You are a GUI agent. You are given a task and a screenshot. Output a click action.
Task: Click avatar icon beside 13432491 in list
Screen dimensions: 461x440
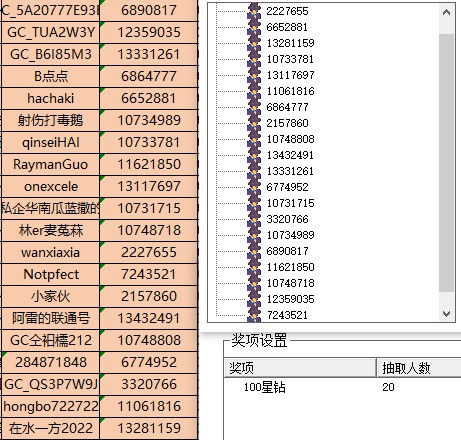(x=254, y=155)
